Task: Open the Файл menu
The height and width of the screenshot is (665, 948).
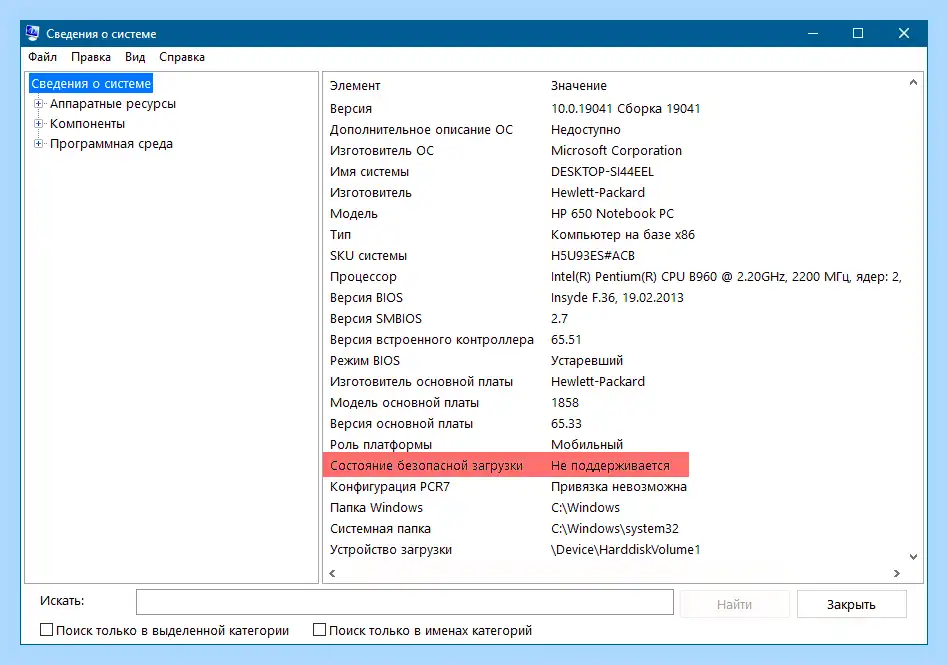Action: pyautogui.click(x=42, y=57)
